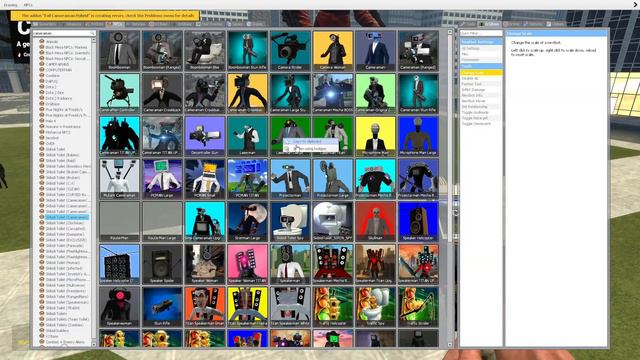640x360 pixels.
Task: Select the Traffic Strider icon
Action: [x=418, y=307]
